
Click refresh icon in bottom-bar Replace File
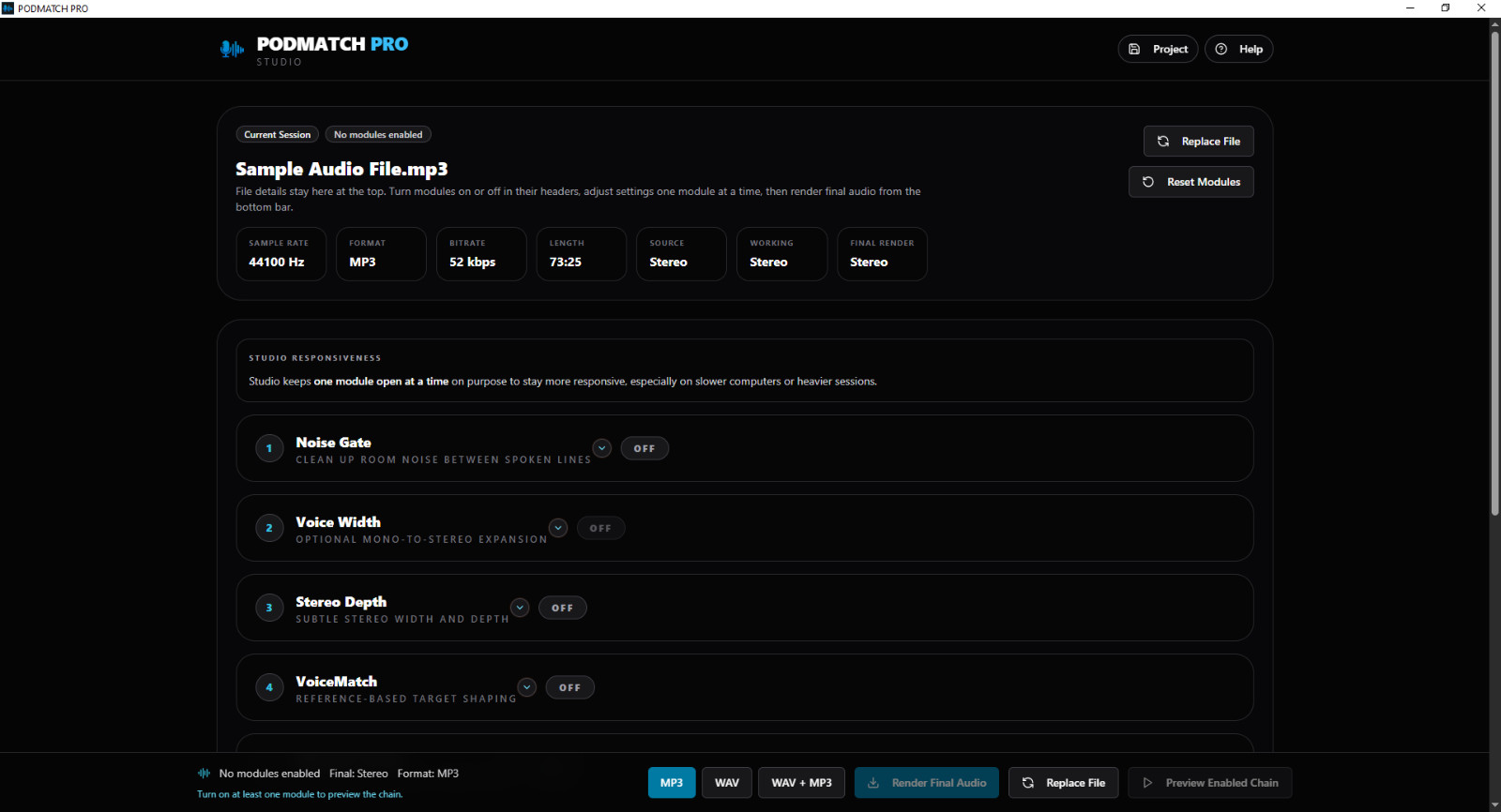coord(1028,783)
